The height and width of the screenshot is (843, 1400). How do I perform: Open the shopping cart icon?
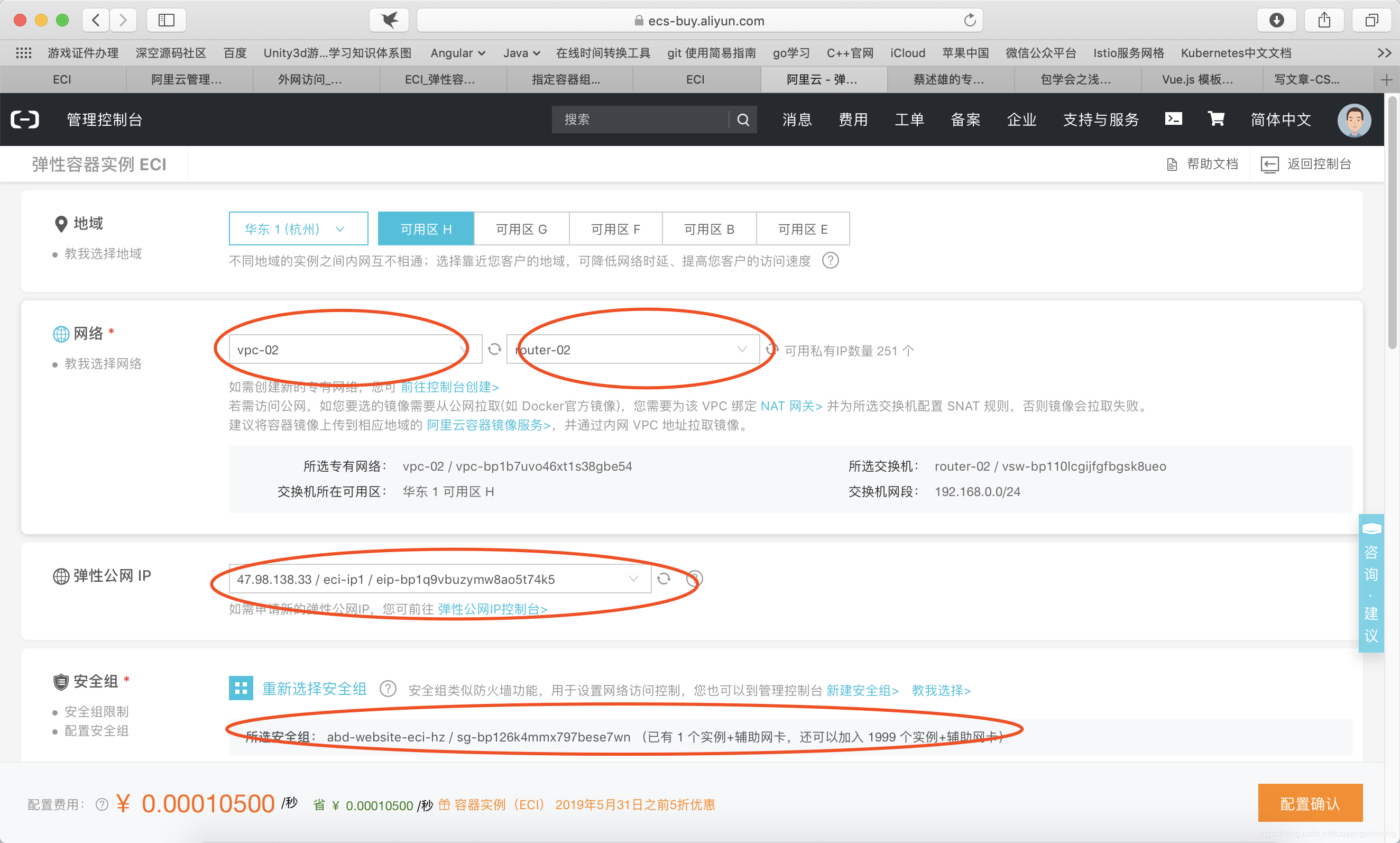(1215, 118)
